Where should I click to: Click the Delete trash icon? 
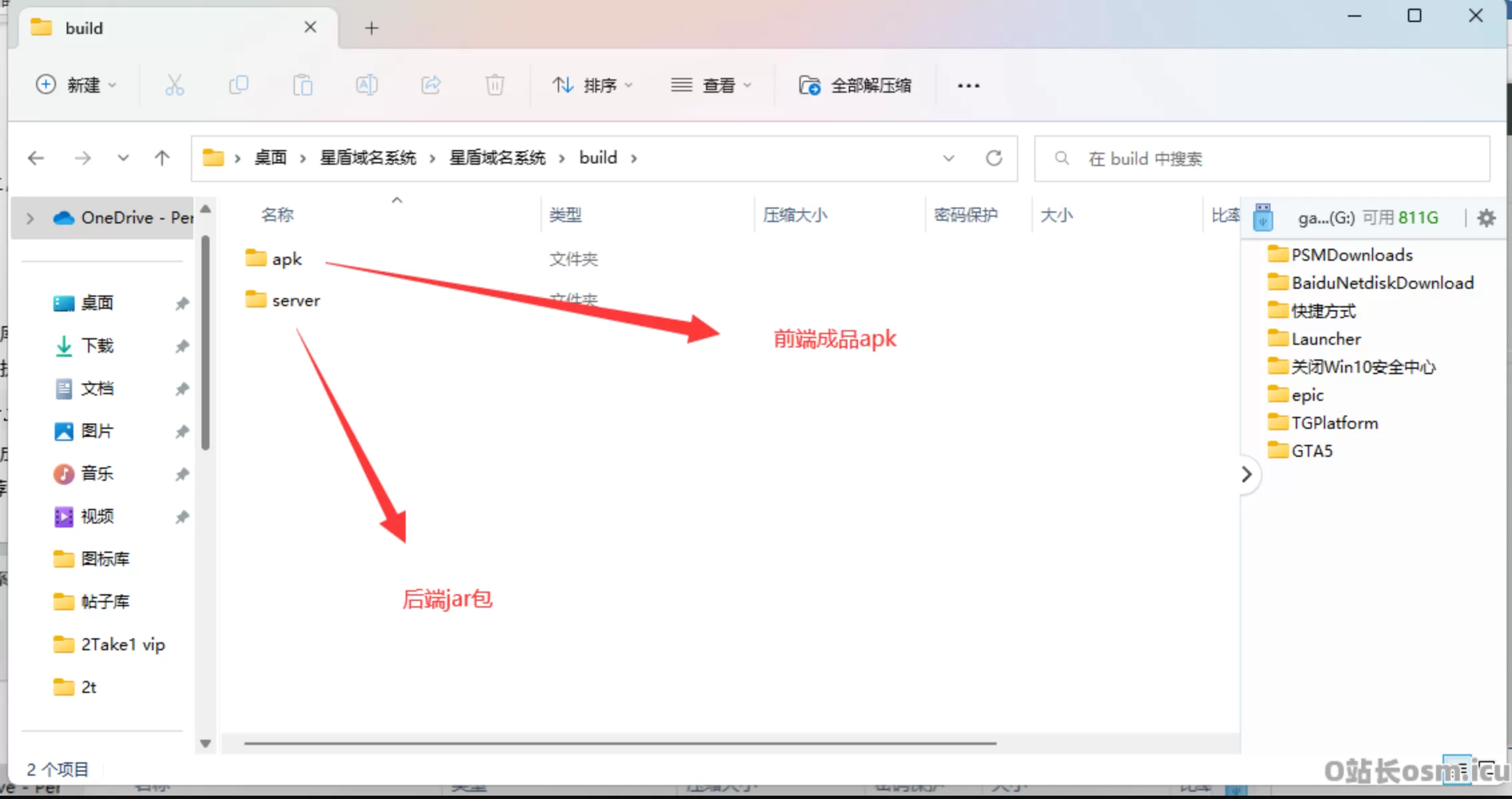(494, 85)
